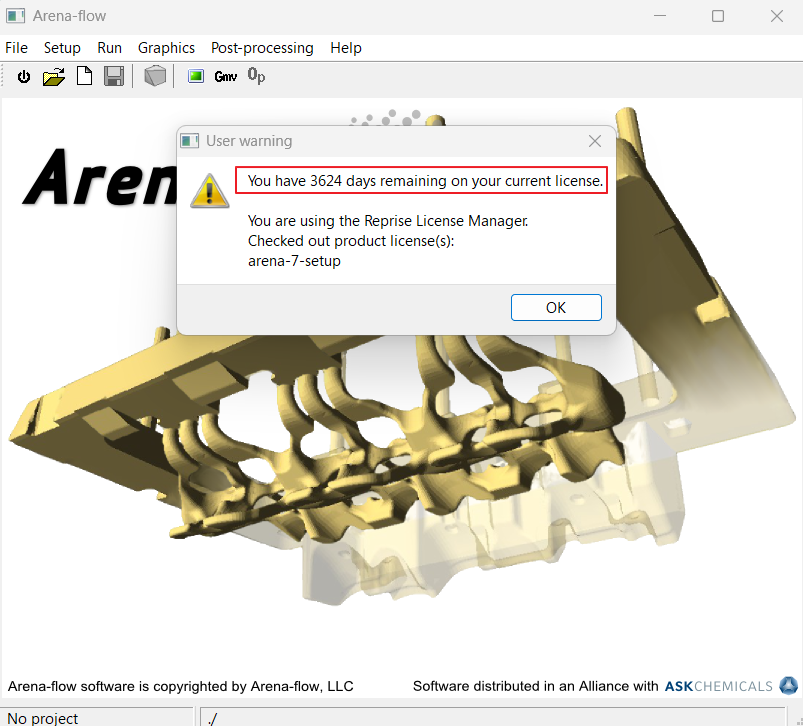The height and width of the screenshot is (726, 803).
Task: Click the arena-7-setup license name
Action: click(x=294, y=261)
